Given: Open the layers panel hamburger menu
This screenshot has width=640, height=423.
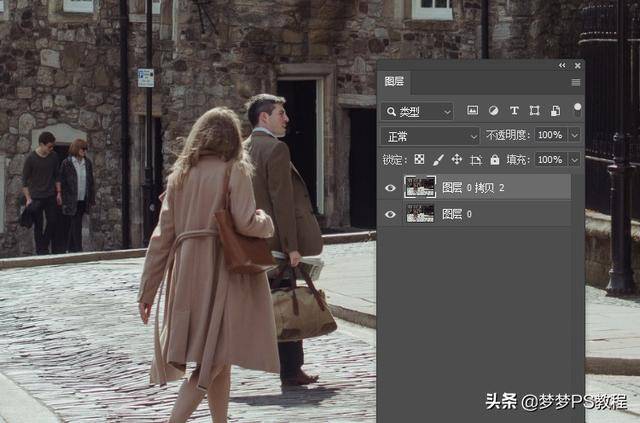Looking at the screenshot, I should tap(576, 82).
